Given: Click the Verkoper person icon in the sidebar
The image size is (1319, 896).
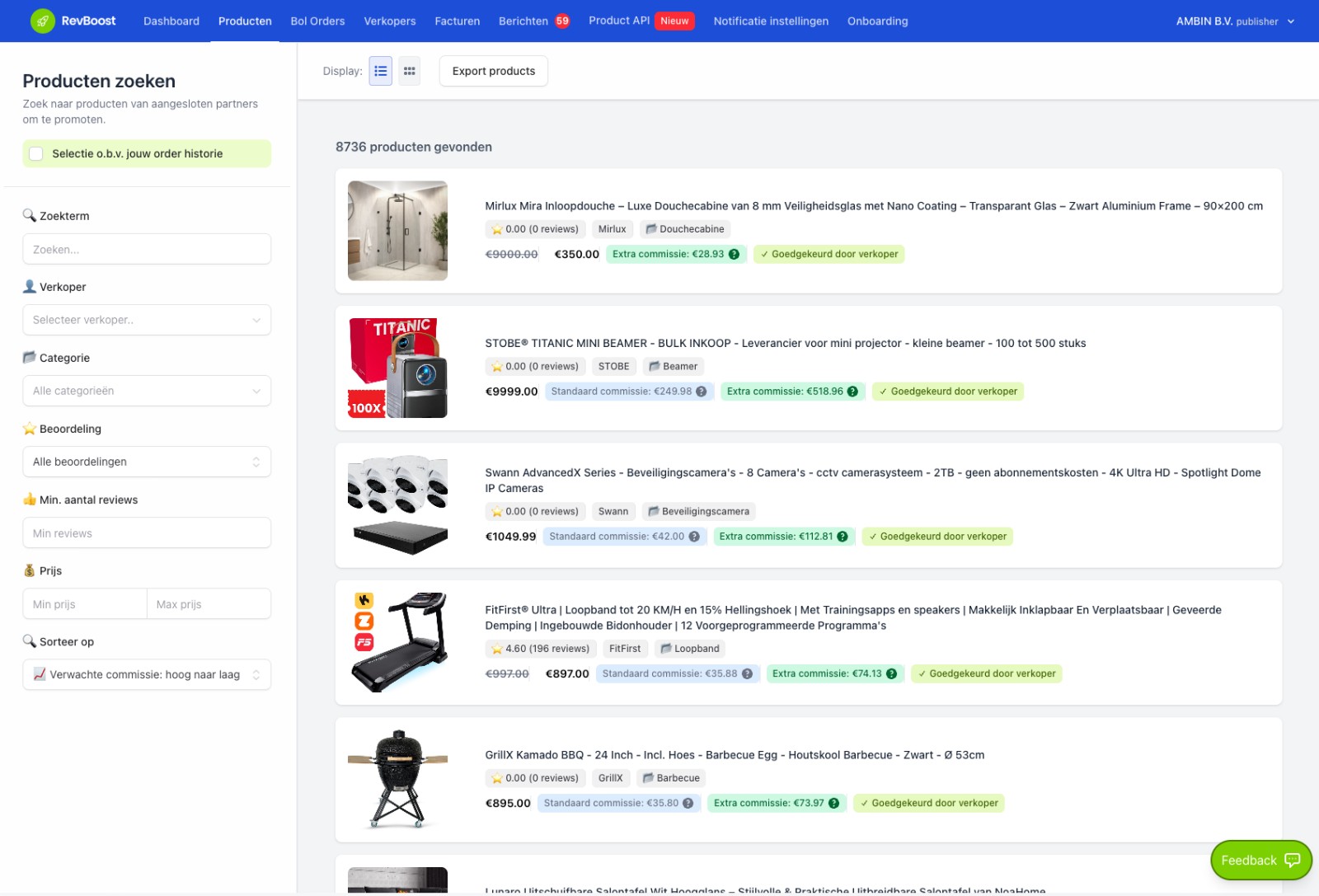Looking at the screenshot, I should click(31, 286).
